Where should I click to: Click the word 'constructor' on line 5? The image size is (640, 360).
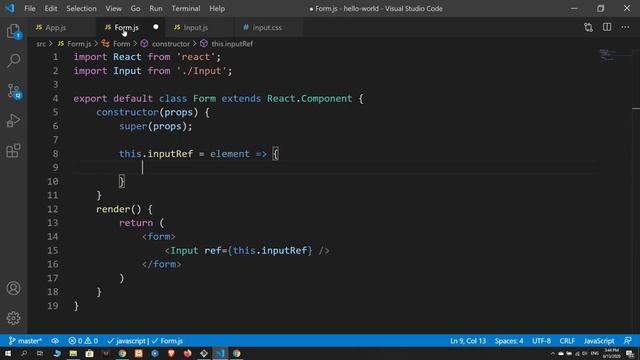pyautogui.click(x=127, y=112)
